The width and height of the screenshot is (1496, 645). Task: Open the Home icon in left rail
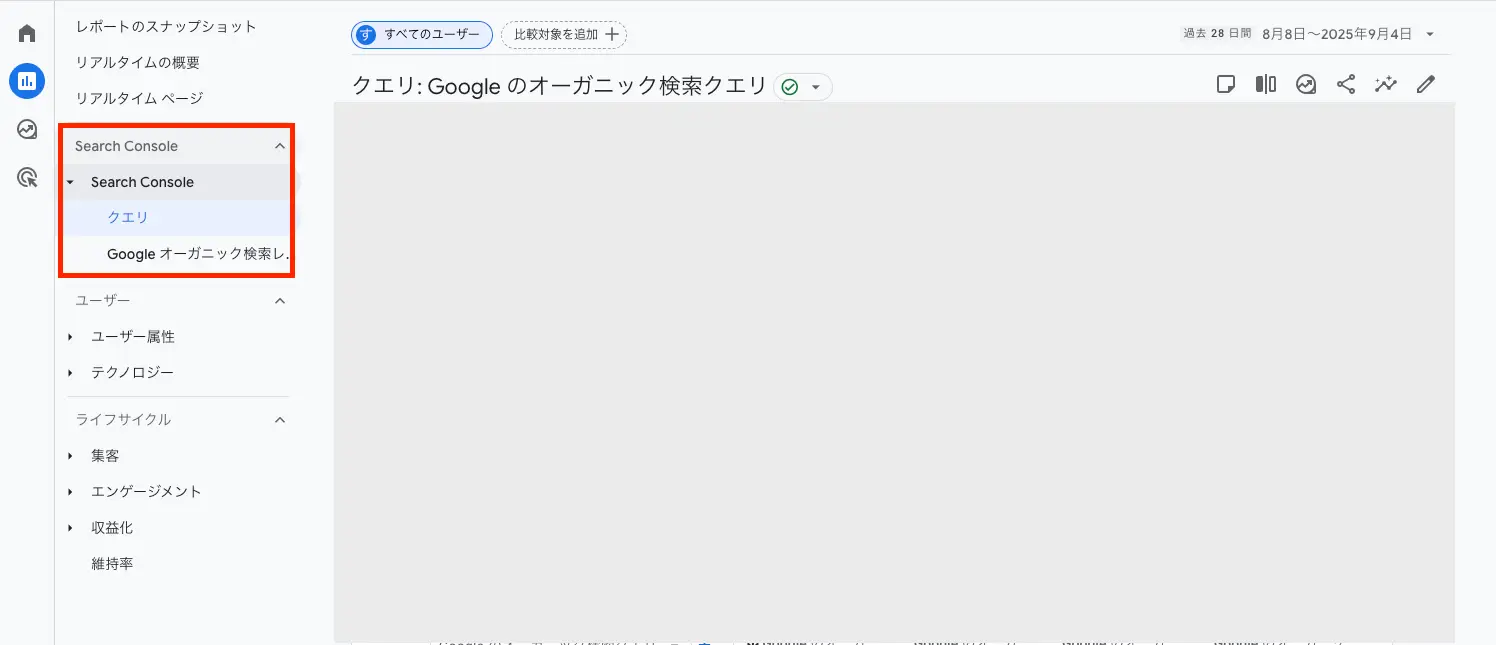[27, 33]
